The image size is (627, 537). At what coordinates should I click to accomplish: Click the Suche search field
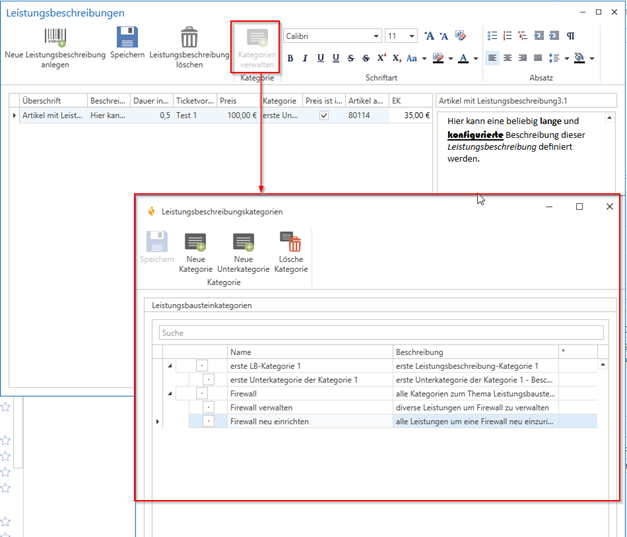[380, 332]
